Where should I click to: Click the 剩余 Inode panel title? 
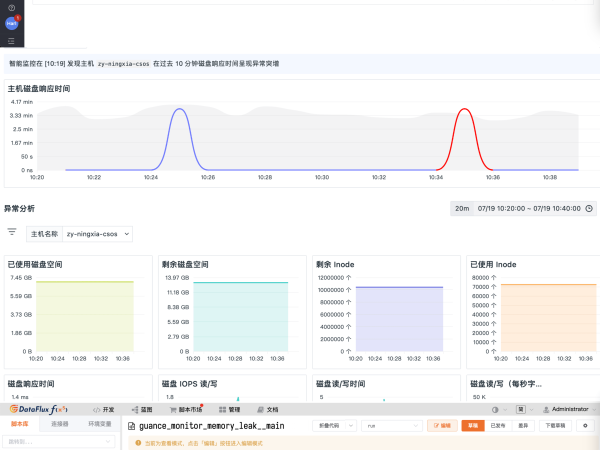click(x=335, y=264)
